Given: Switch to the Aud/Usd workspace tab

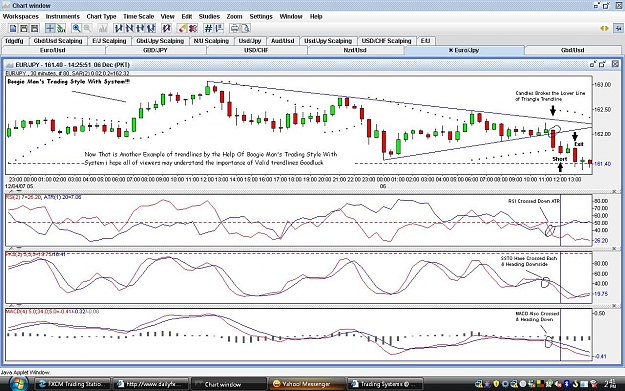Looking at the screenshot, I should click(283, 41).
